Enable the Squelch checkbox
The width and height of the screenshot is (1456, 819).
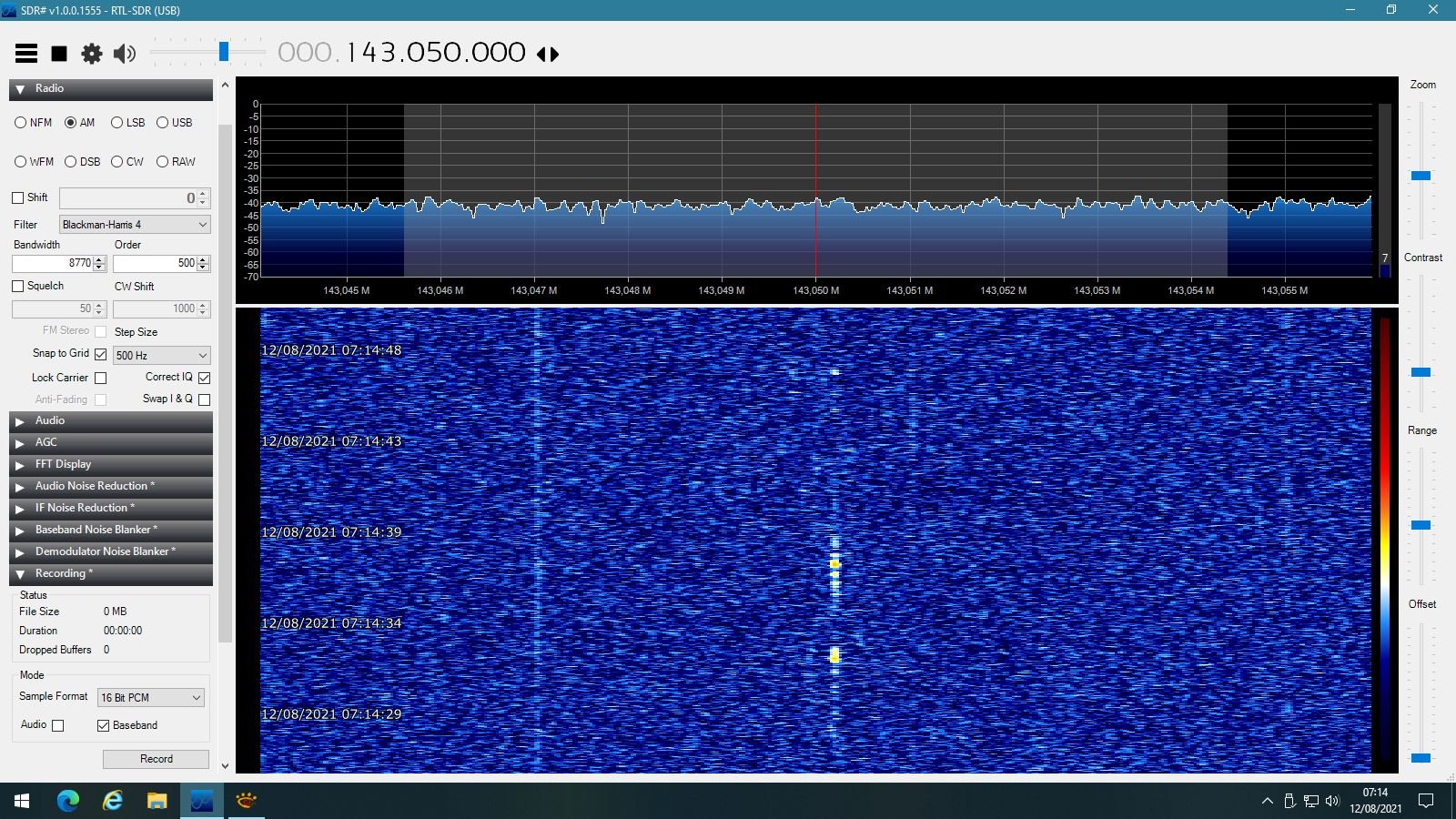point(18,287)
